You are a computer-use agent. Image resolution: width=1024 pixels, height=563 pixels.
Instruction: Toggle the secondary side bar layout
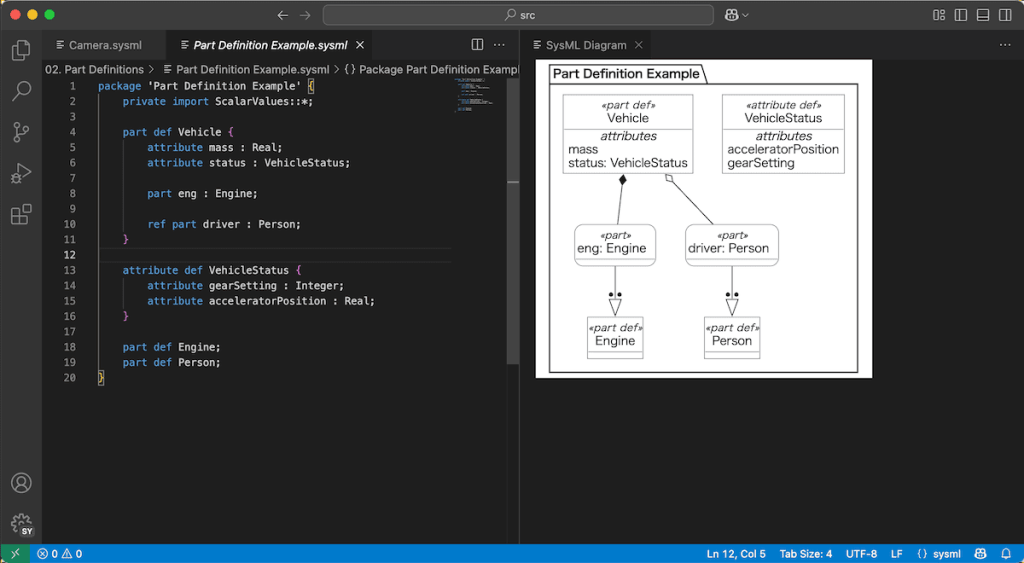[x=1005, y=15]
